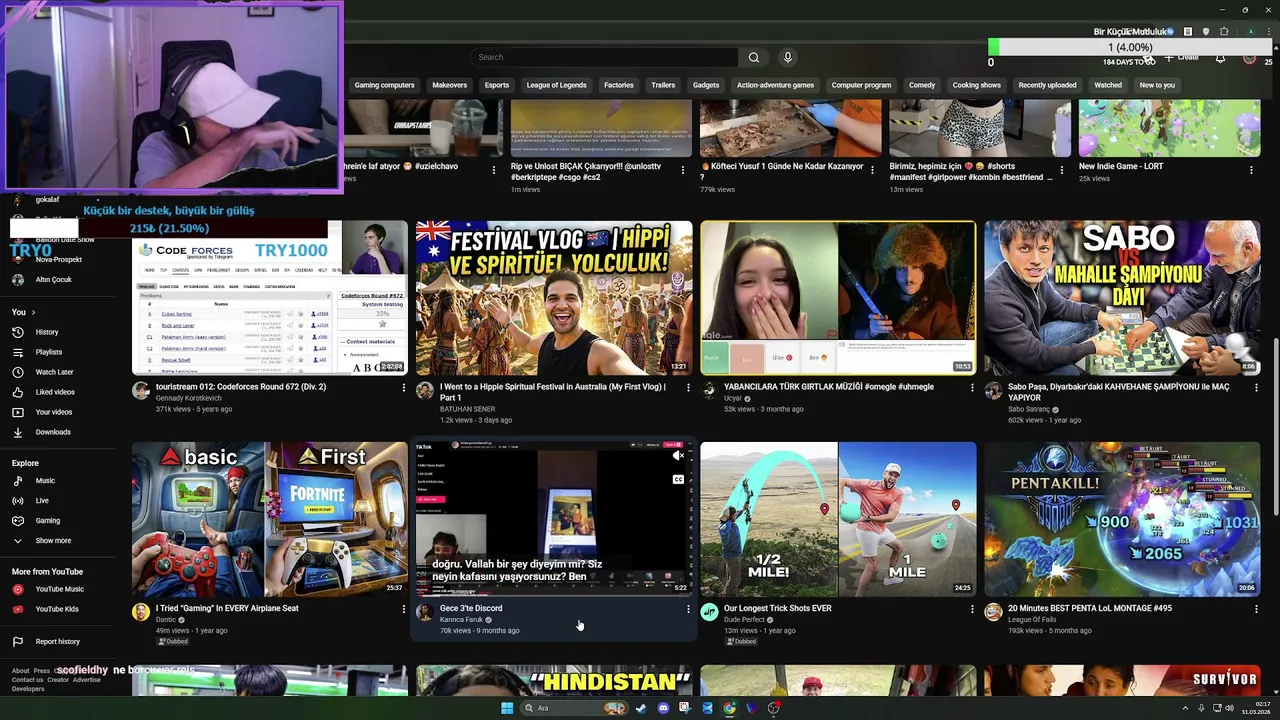Open YouTube notifications bell
Image resolution: width=1280 pixels, height=720 pixels.
pos(1220,58)
